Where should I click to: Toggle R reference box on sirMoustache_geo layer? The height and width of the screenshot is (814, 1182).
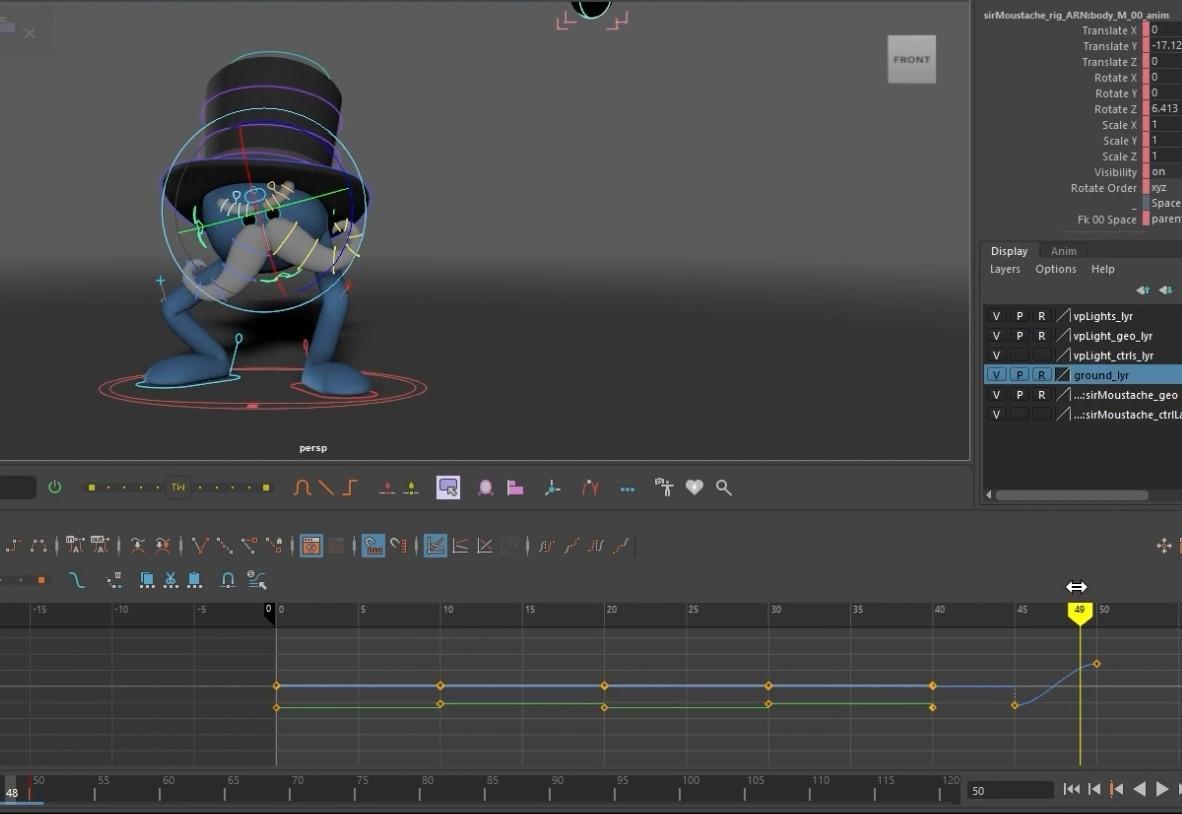point(1042,394)
